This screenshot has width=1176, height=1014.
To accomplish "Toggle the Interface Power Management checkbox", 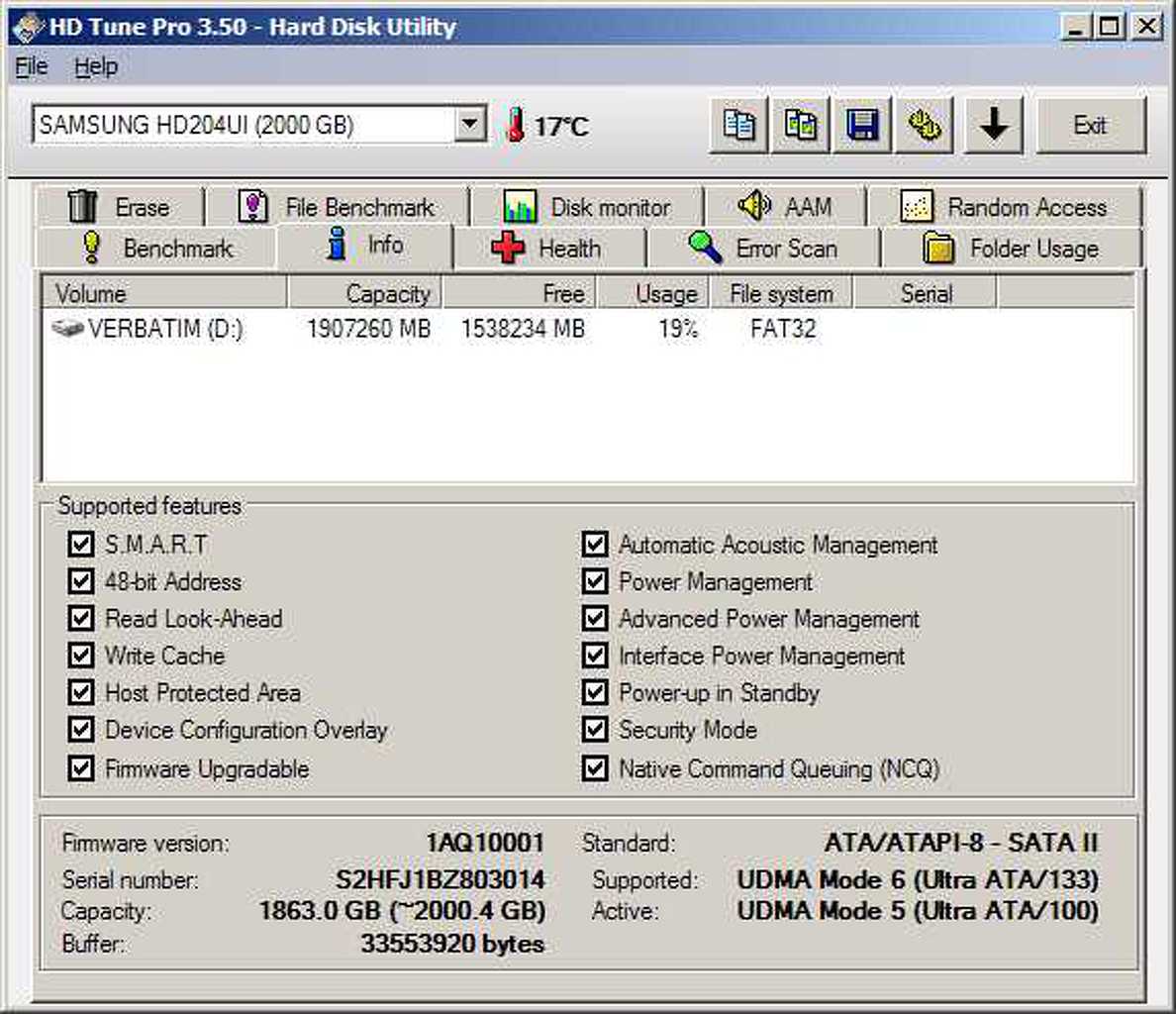I will point(595,655).
